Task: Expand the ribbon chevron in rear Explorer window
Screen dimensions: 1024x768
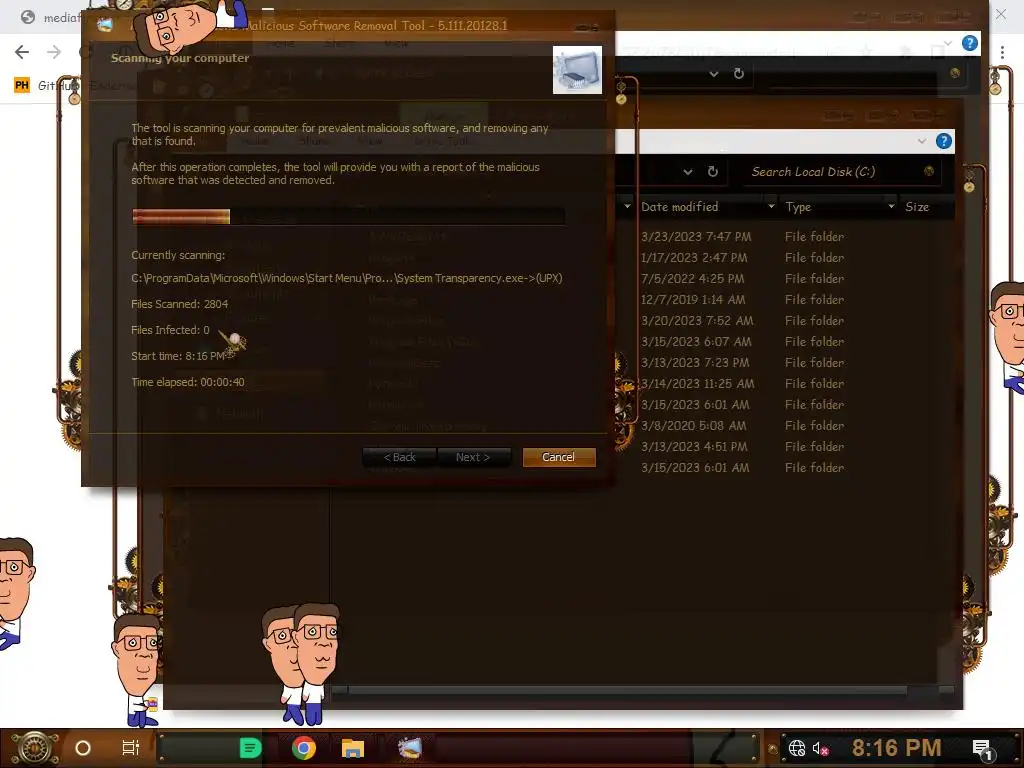Action: pos(948,44)
